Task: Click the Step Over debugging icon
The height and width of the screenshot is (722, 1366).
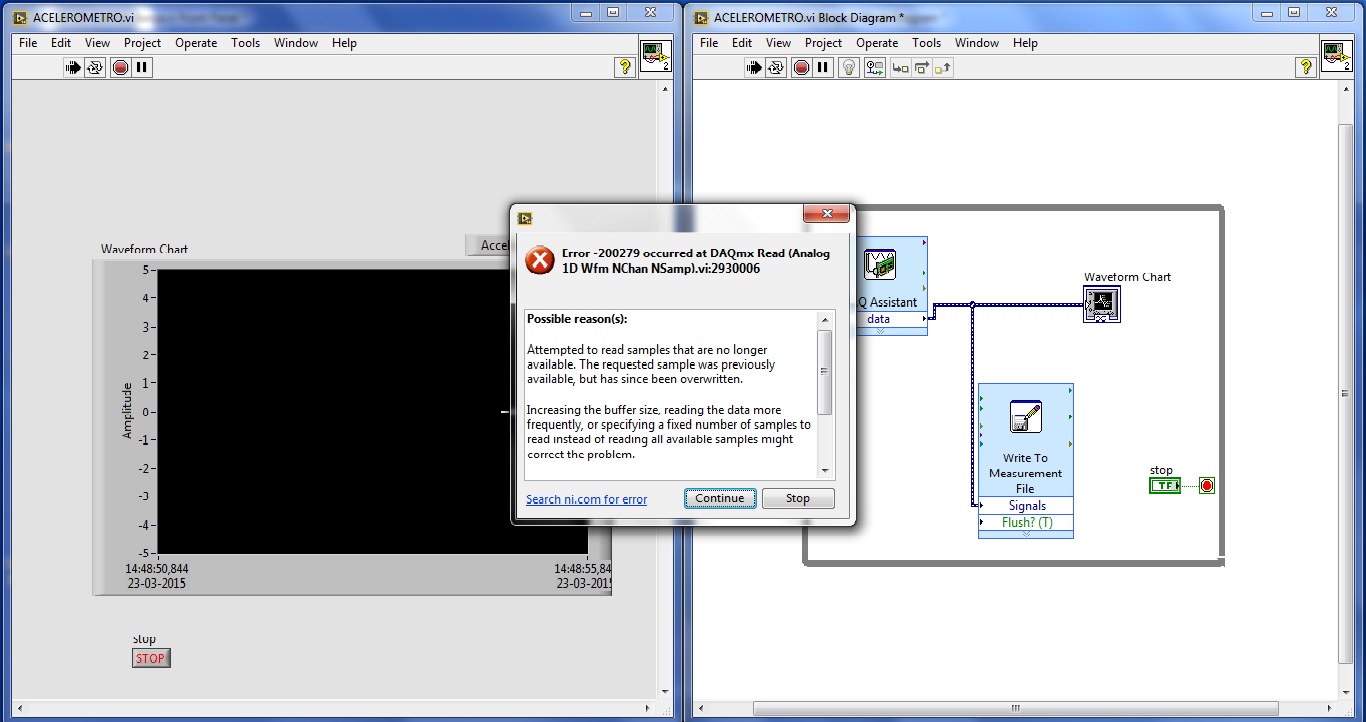Action: coord(921,68)
